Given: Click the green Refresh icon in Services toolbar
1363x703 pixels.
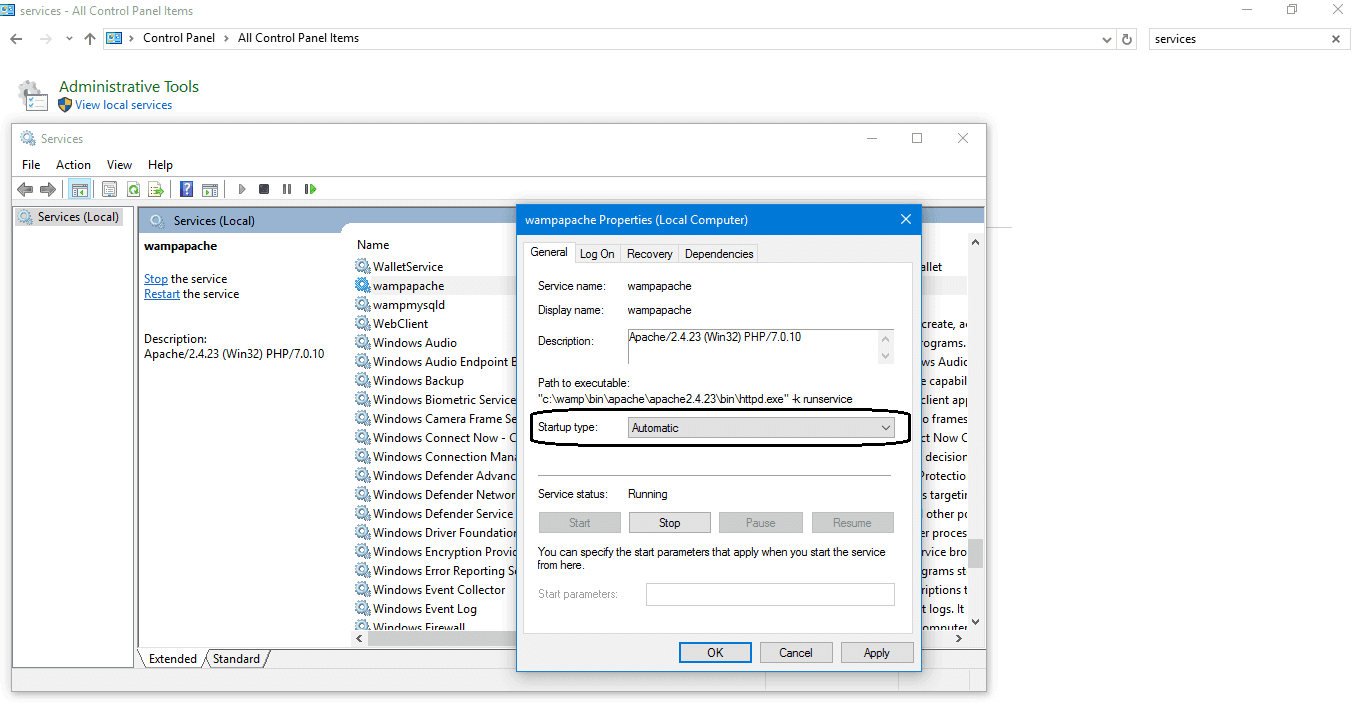Looking at the screenshot, I should coord(133,189).
